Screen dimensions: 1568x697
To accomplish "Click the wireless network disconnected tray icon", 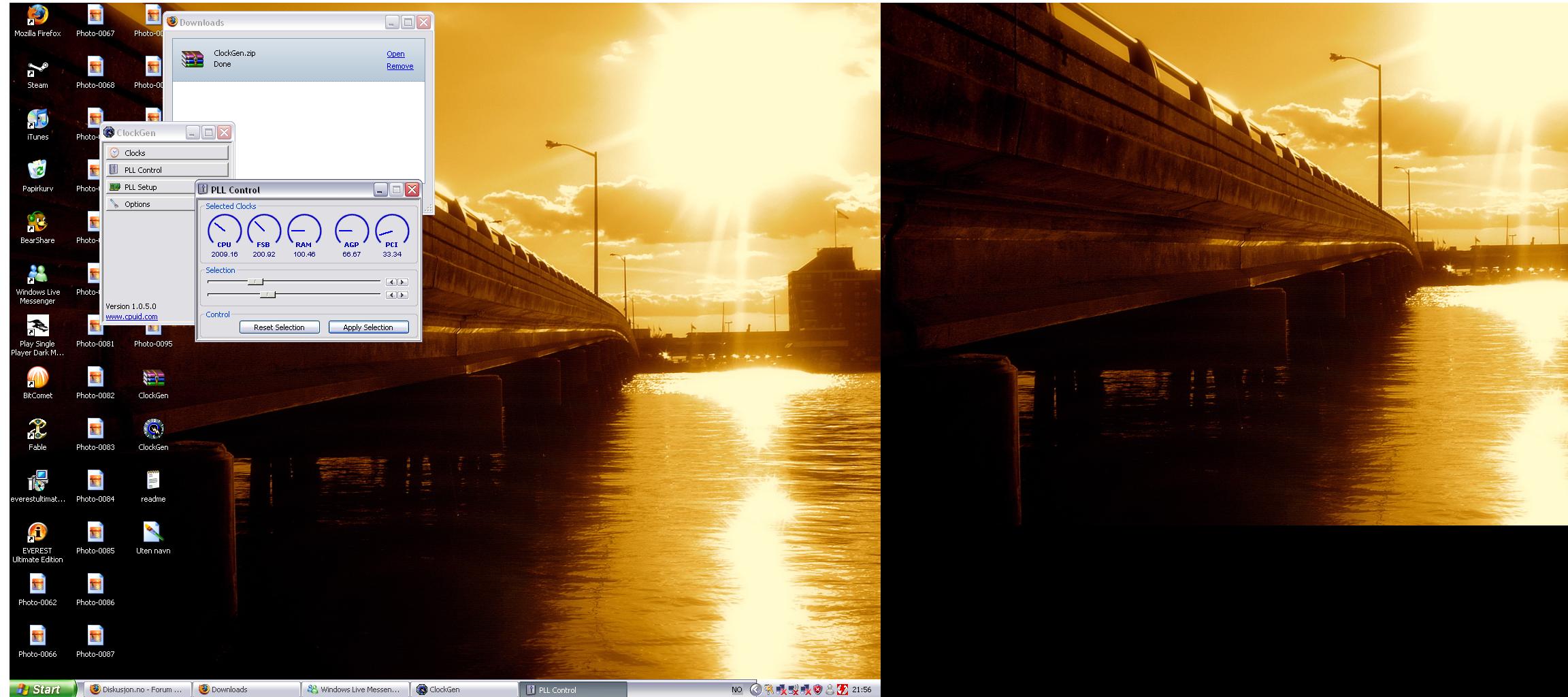I will [x=793, y=690].
